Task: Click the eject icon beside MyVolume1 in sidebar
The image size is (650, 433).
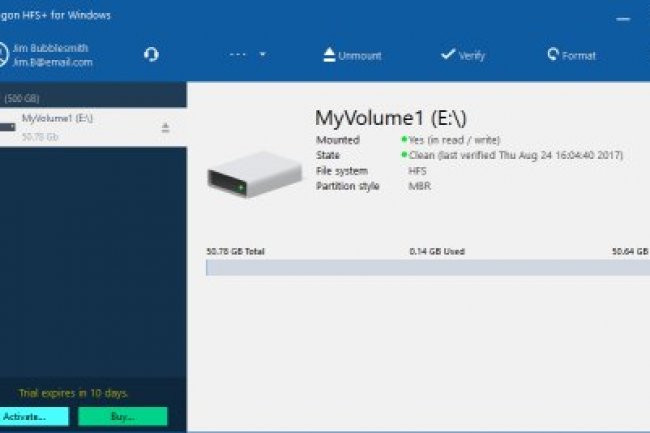Action: coord(165,127)
